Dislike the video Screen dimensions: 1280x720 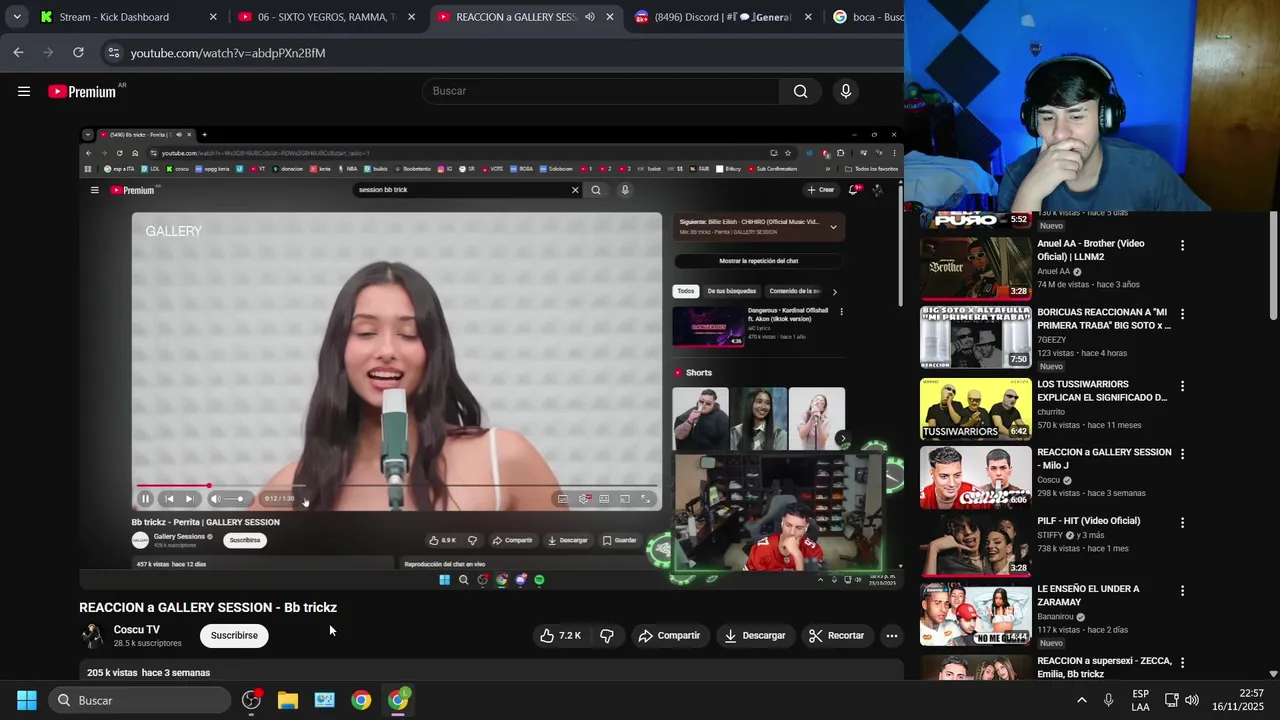click(607, 635)
